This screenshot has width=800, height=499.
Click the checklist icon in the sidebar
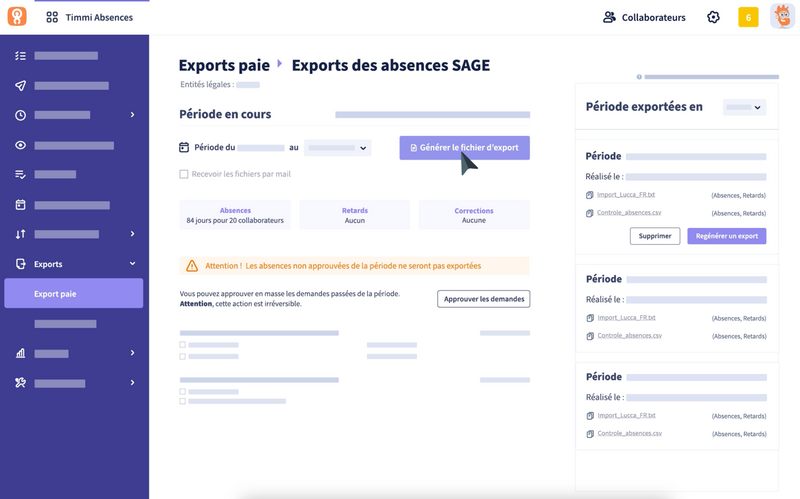[x=20, y=56]
